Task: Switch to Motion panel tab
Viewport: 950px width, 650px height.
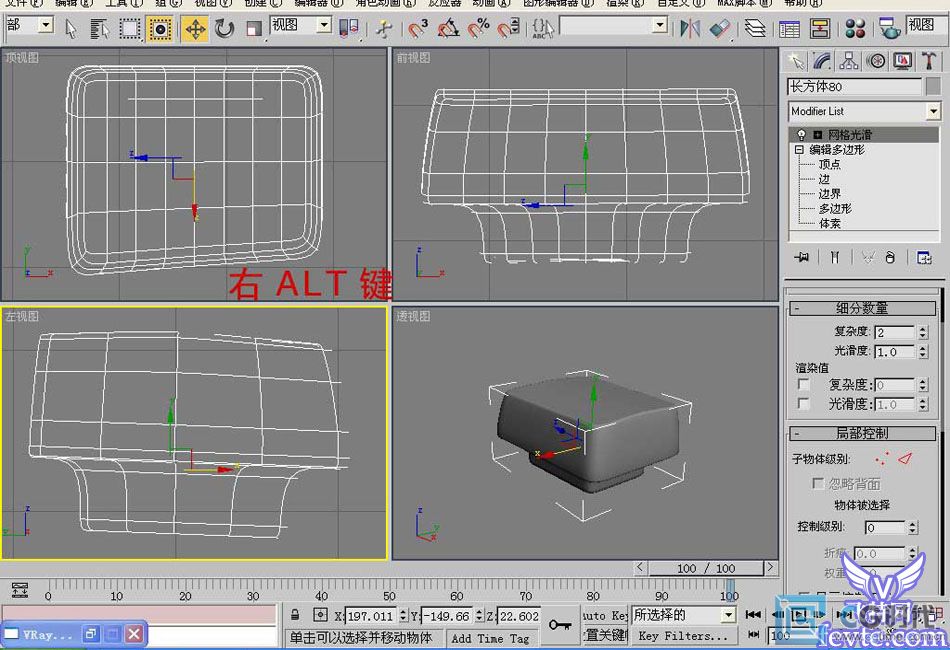Action: [875, 61]
